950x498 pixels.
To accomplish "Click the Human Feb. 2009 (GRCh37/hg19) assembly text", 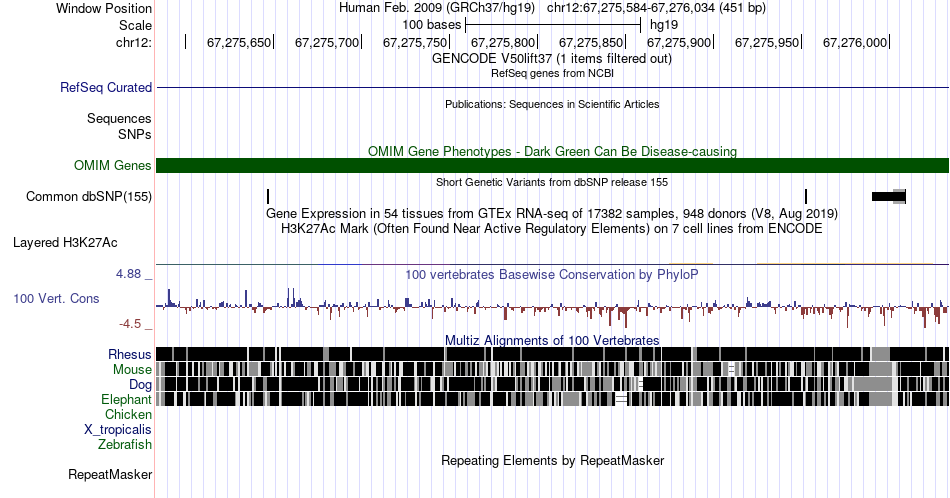I will point(437,8).
